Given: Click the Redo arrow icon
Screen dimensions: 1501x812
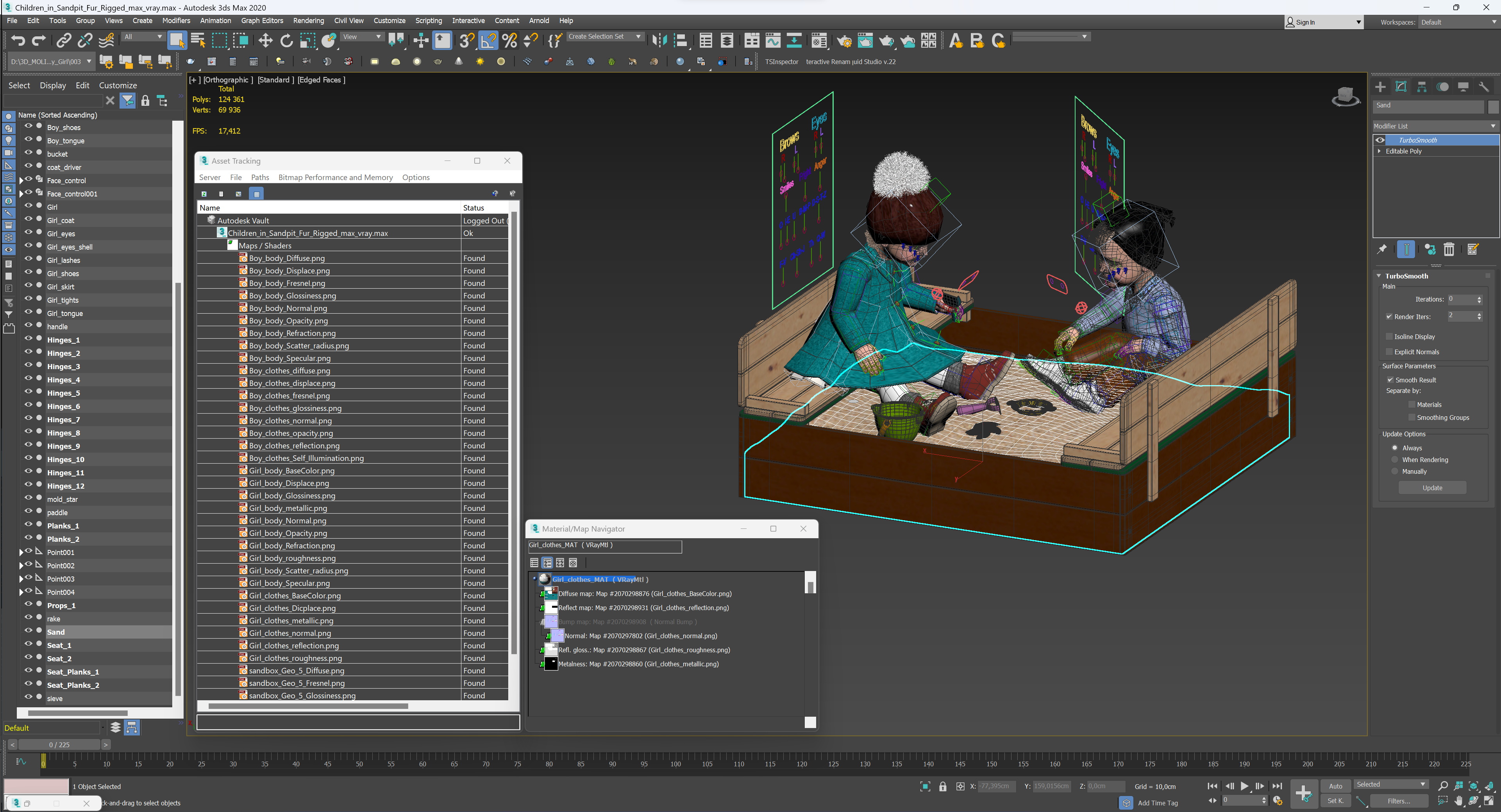Looking at the screenshot, I should pos(38,40).
